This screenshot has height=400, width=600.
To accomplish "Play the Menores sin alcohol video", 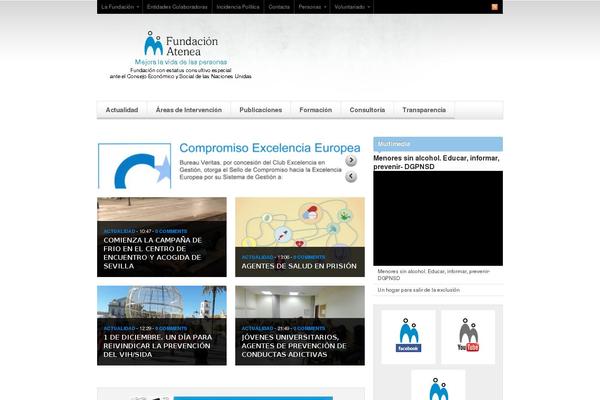I will coord(438,218).
